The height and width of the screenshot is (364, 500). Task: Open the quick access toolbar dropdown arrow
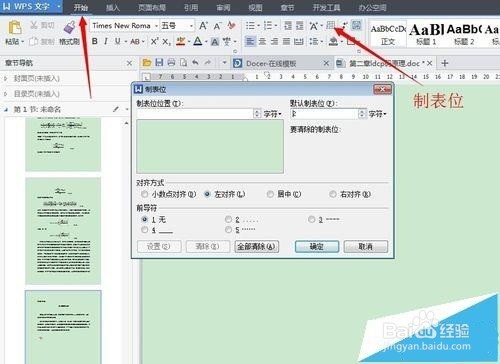pyautogui.click(x=224, y=62)
